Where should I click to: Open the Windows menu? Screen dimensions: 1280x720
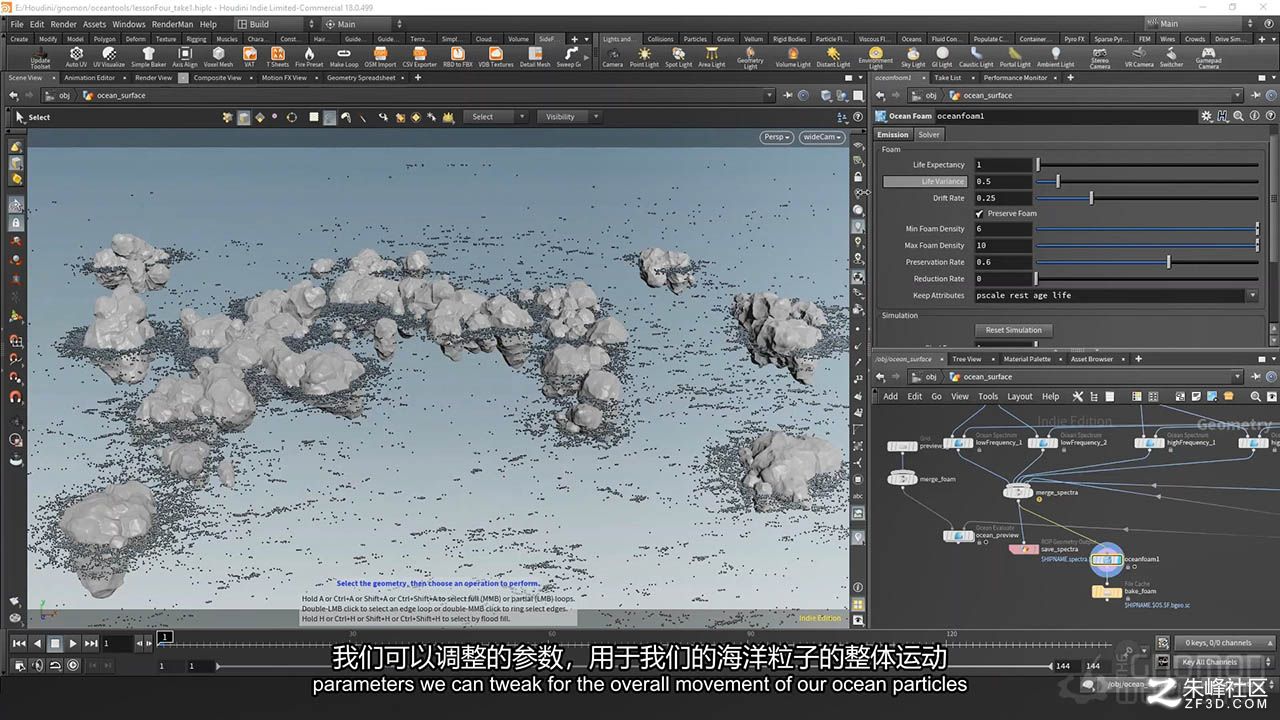[128, 24]
